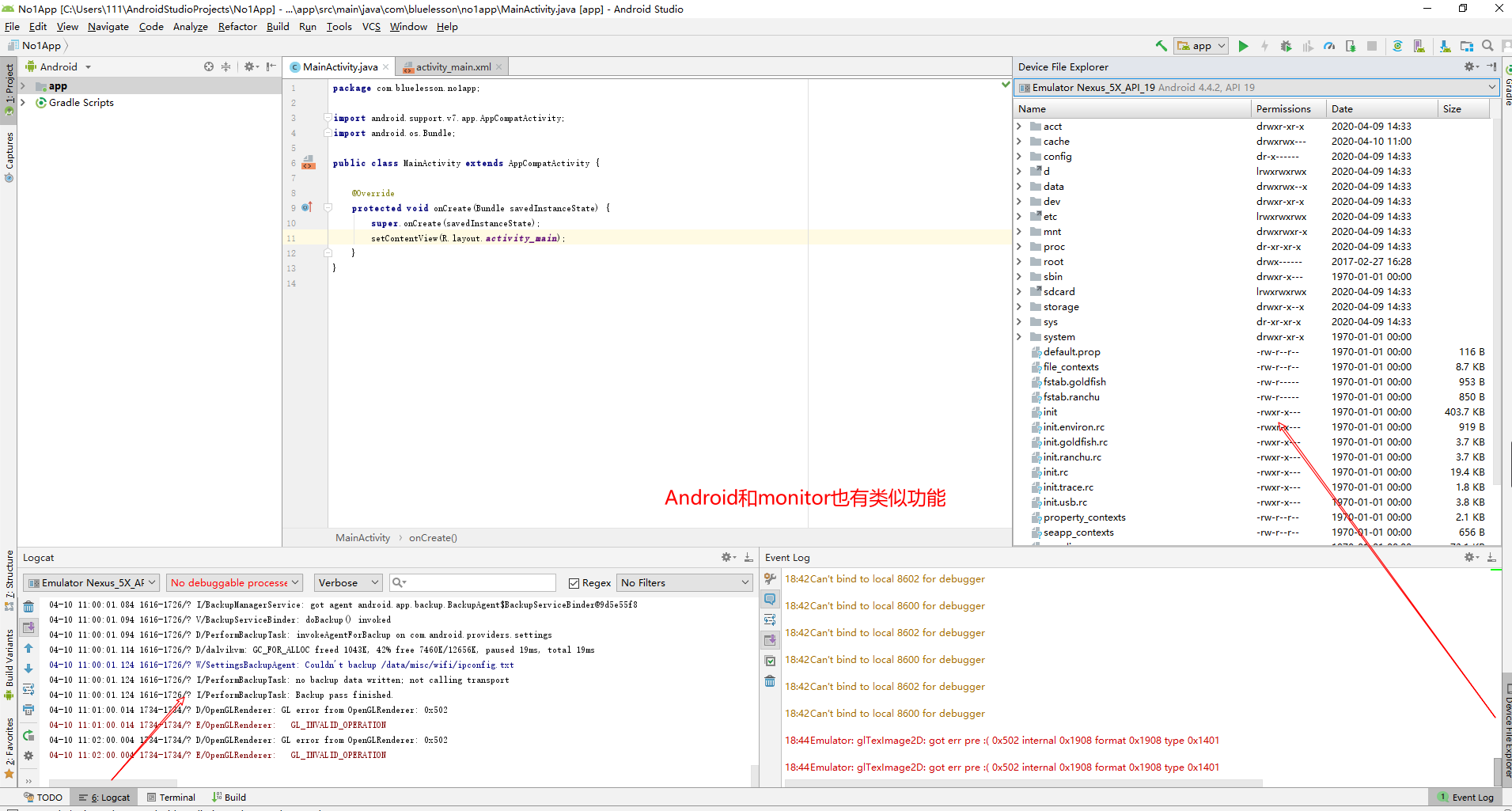Toggle soft-wrap in the Event Log sidebar
Screen dimensions: 1512x811
point(770,620)
